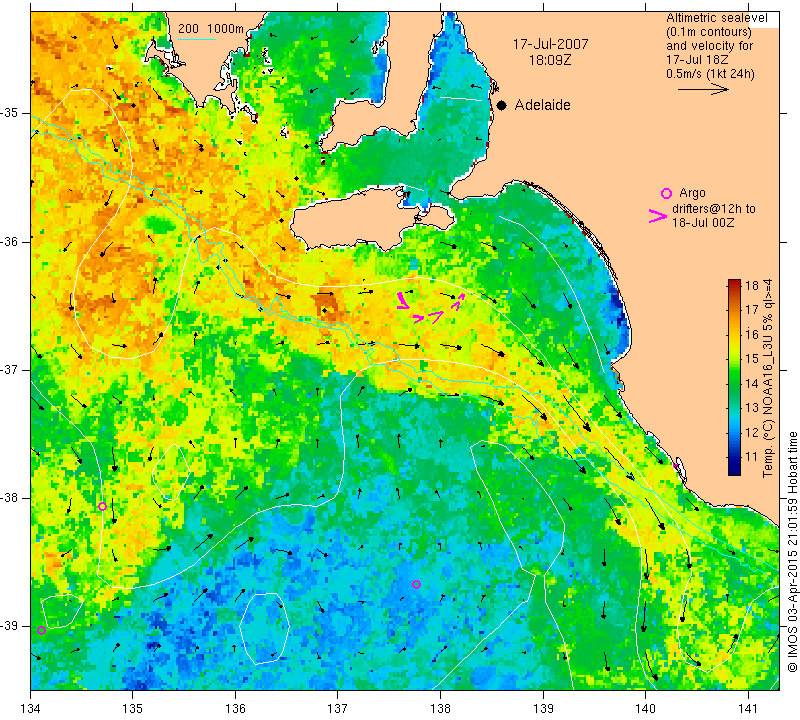
Task: Click the date text 17-Jul-2007
Action: pos(550,44)
